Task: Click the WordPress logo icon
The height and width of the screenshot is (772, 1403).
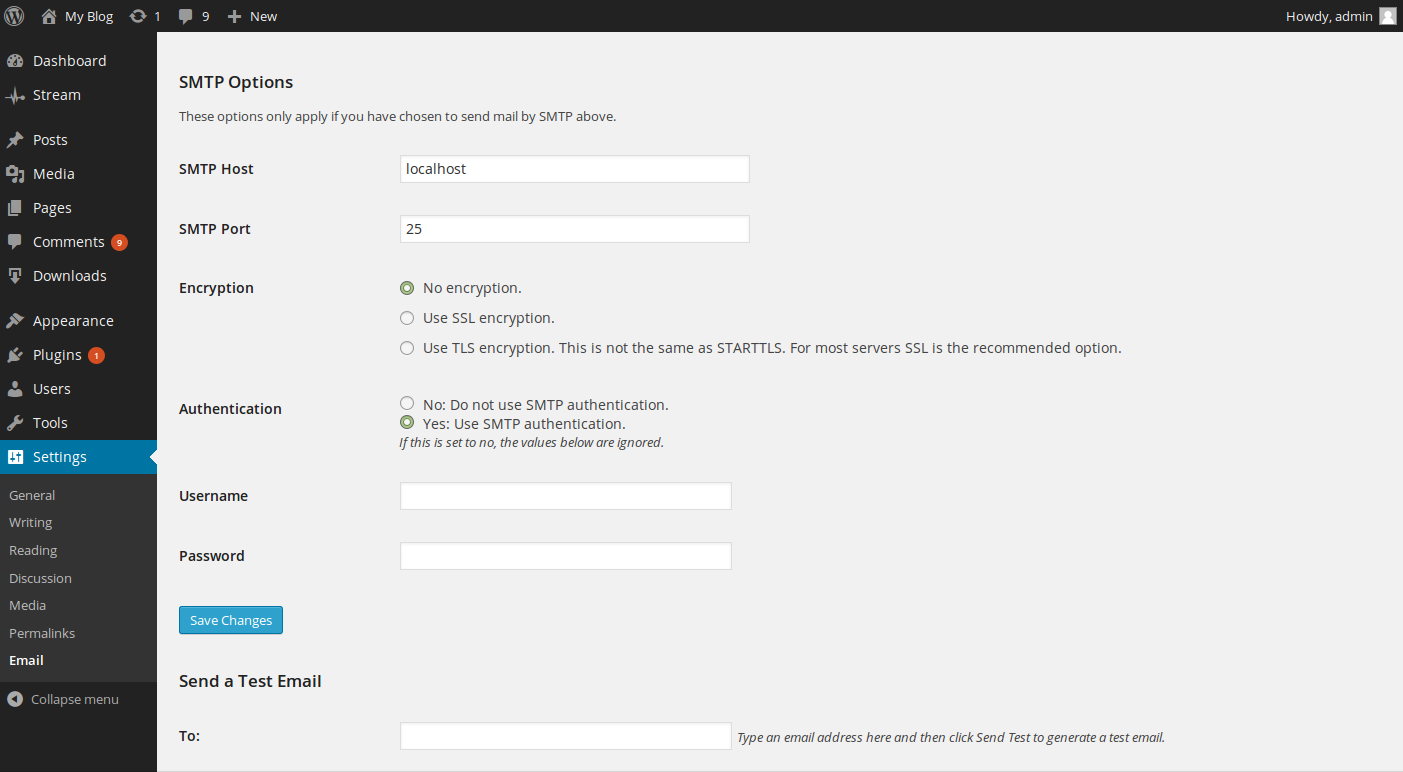Action: (14, 16)
